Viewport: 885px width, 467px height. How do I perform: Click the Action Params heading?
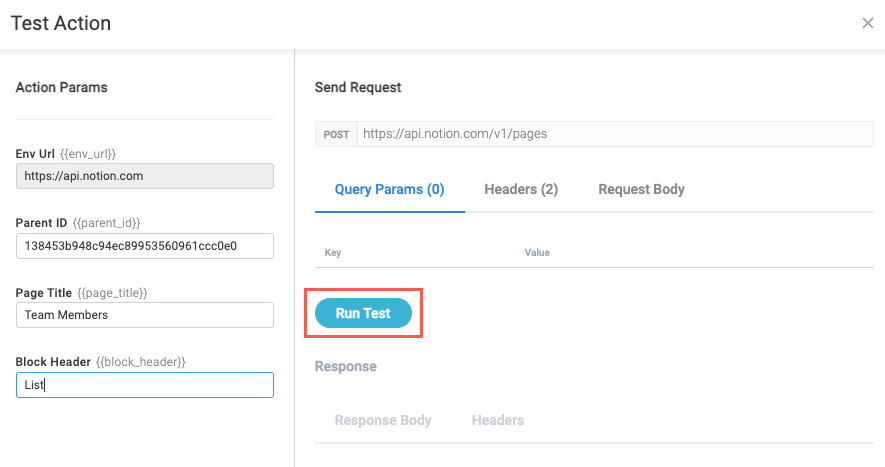(x=61, y=87)
